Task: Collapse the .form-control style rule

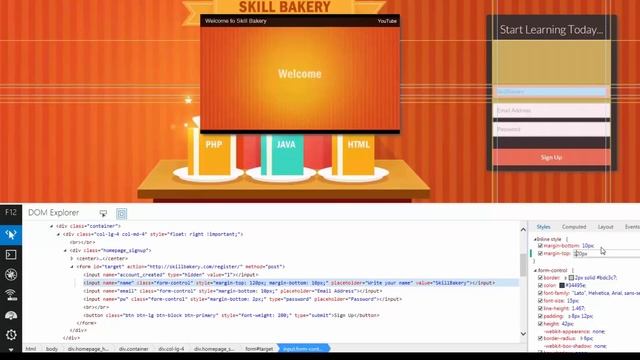Action: click(x=535, y=270)
